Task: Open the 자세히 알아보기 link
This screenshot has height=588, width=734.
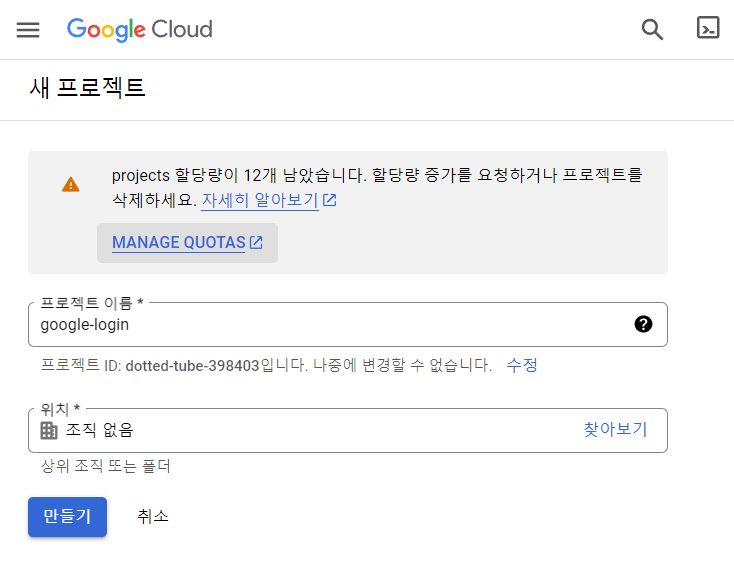Action: [260, 200]
